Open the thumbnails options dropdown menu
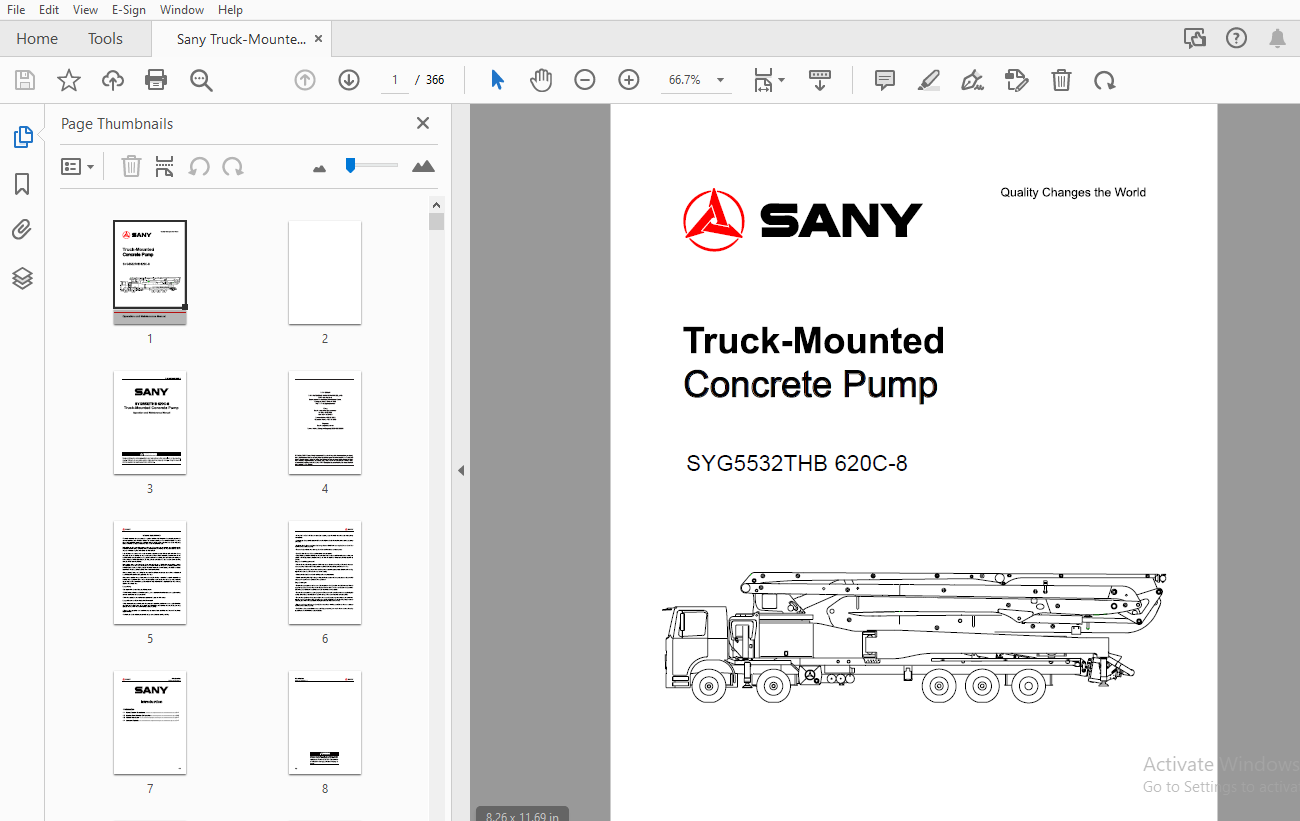 77,166
